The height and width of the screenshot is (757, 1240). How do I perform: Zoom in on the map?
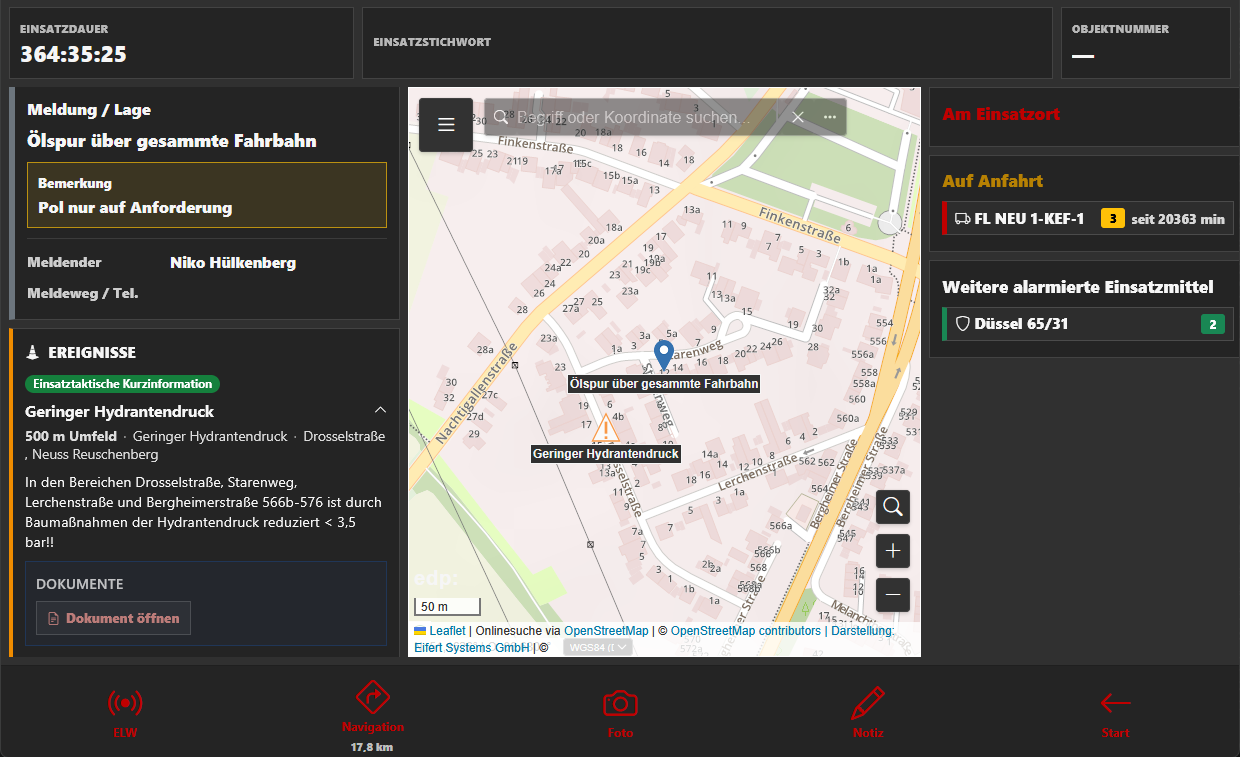click(893, 551)
